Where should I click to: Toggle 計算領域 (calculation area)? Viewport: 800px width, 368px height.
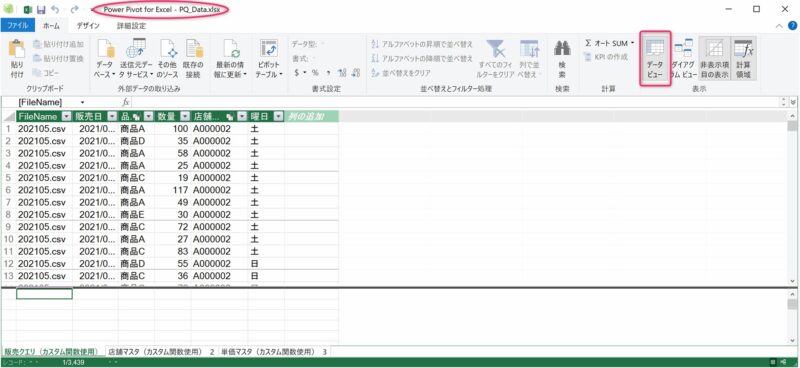[743, 59]
